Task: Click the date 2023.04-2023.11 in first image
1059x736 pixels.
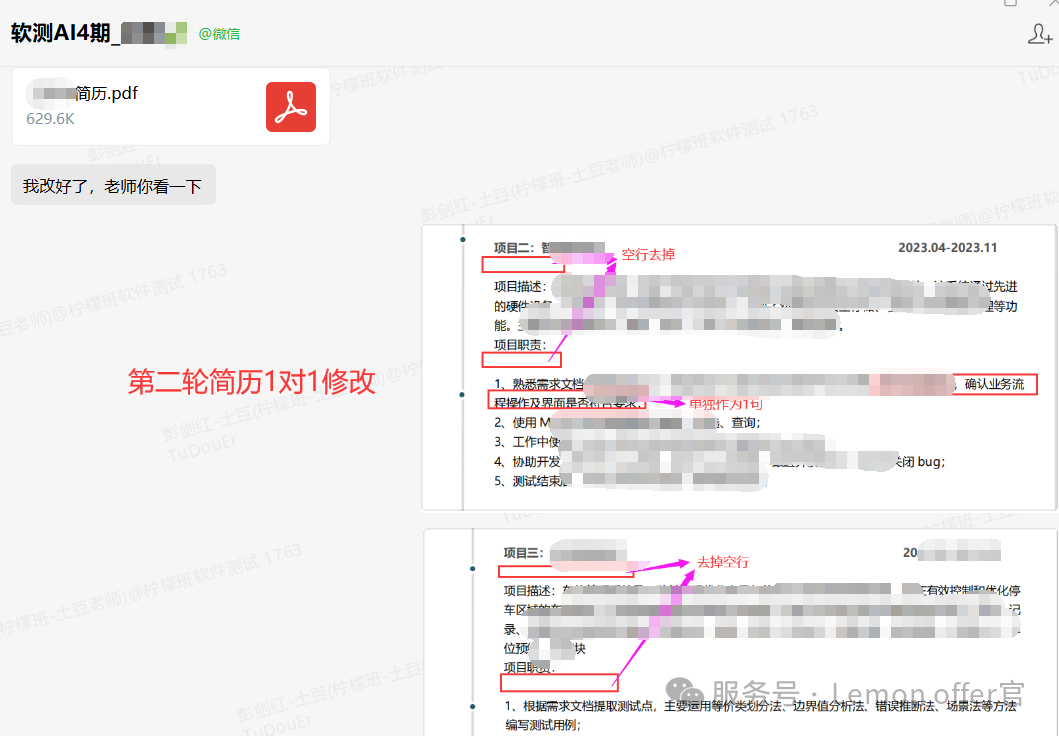Action: [947, 248]
